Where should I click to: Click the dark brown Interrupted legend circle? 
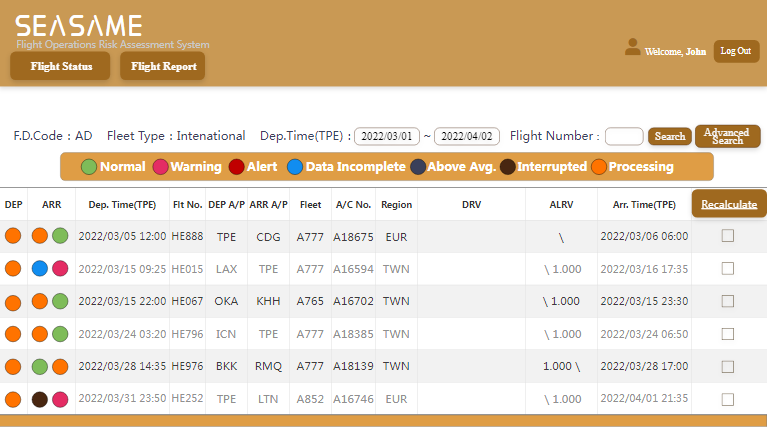(508, 167)
